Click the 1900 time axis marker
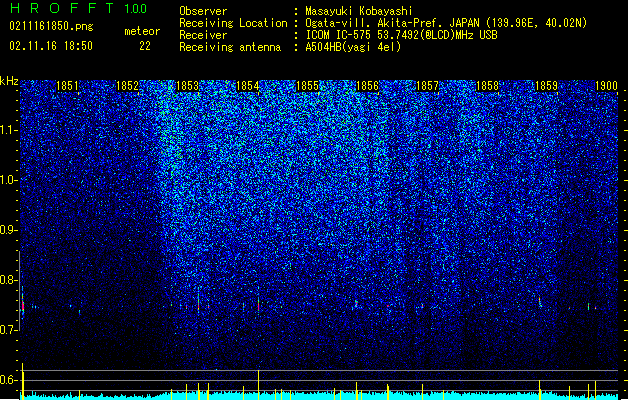 point(606,86)
